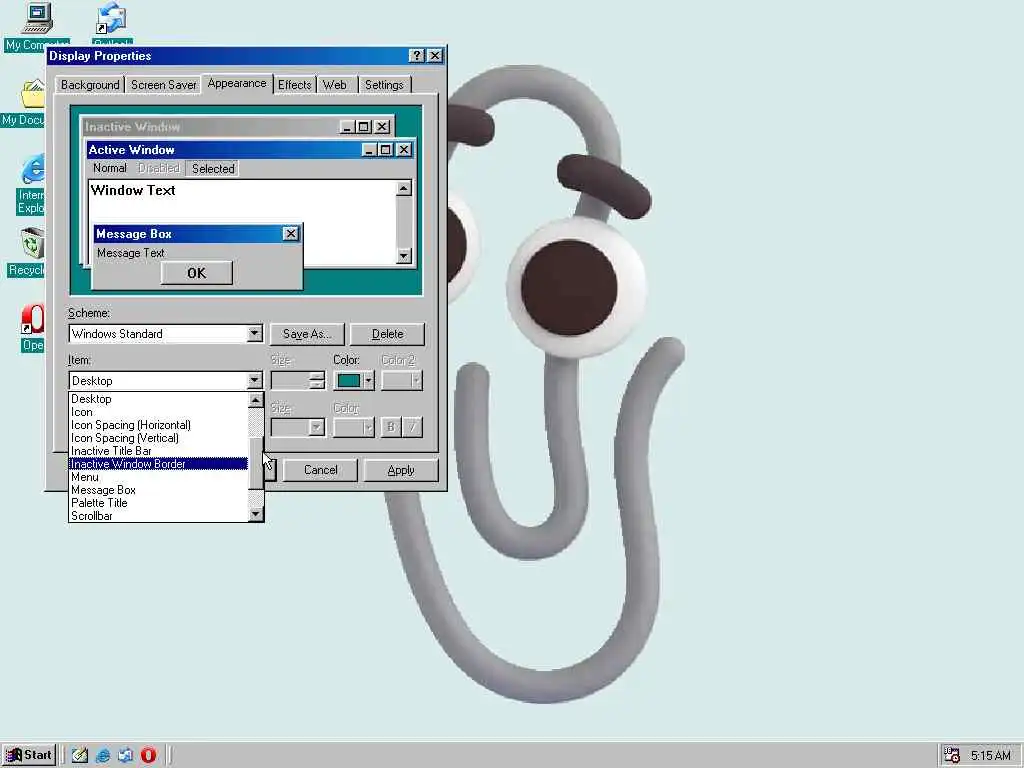Choose Menu in the Item list
Viewport: 1024px width, 768px height.
[x=159, y=477]
